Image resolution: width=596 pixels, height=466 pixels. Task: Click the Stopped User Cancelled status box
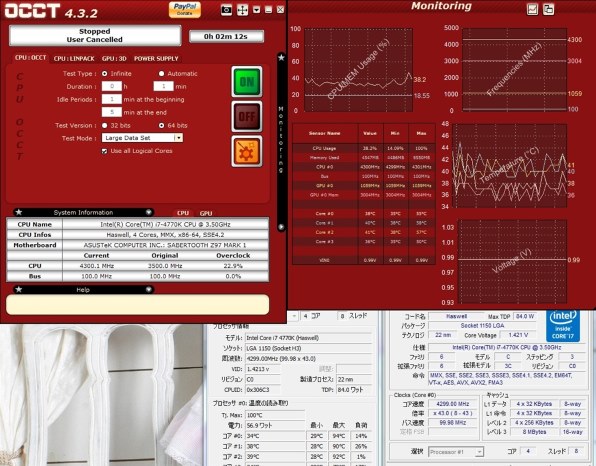(95, 35)
